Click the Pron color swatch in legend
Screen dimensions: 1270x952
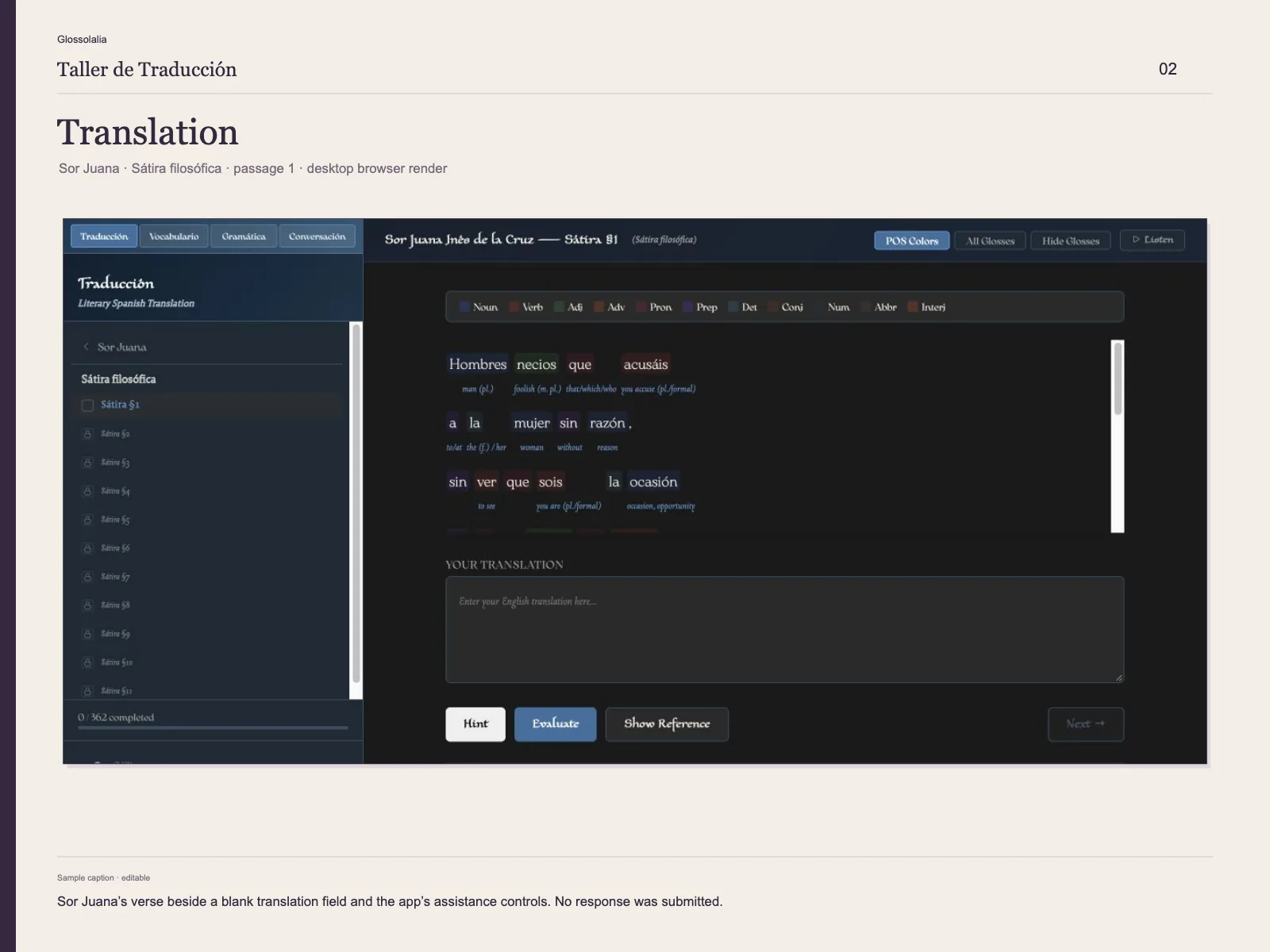coord(641,307)
